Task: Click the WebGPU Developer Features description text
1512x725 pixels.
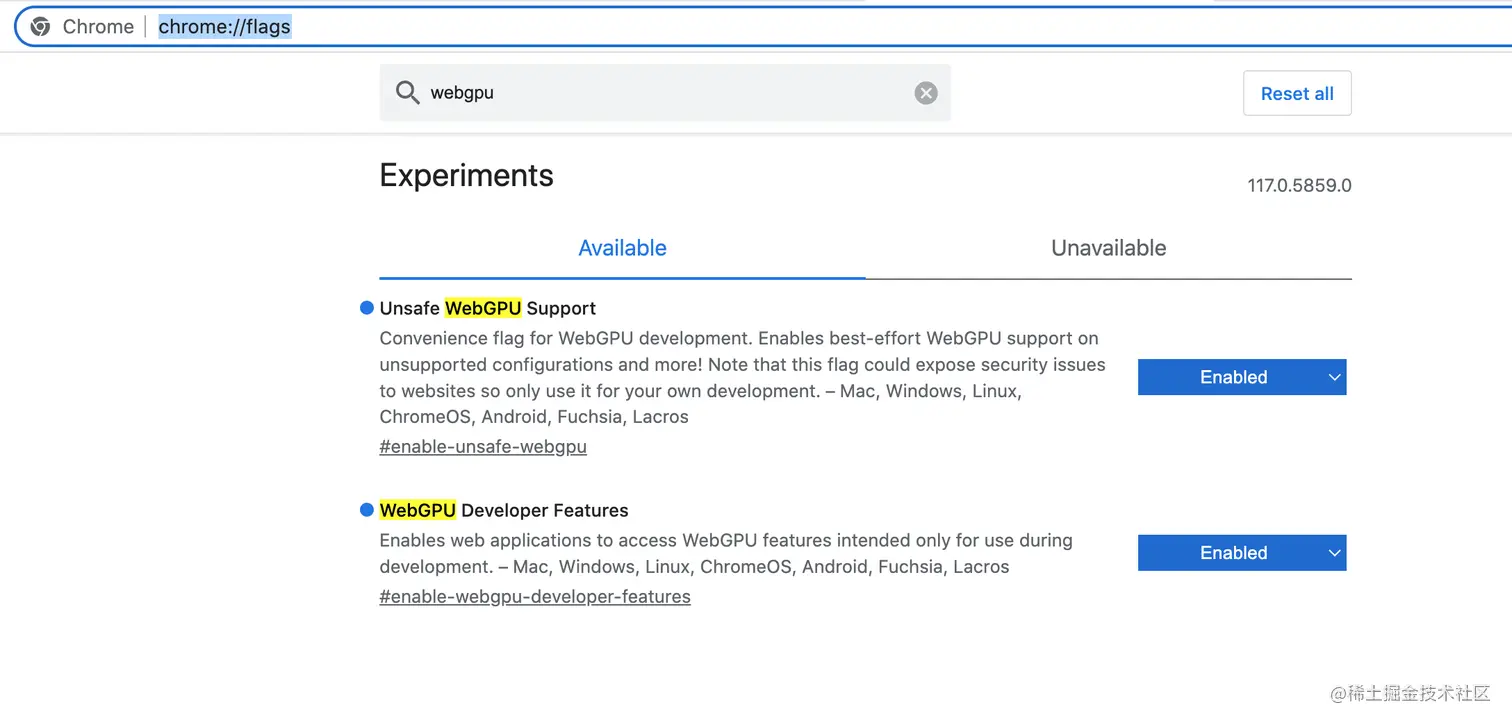Action: (x=725, y=554)
